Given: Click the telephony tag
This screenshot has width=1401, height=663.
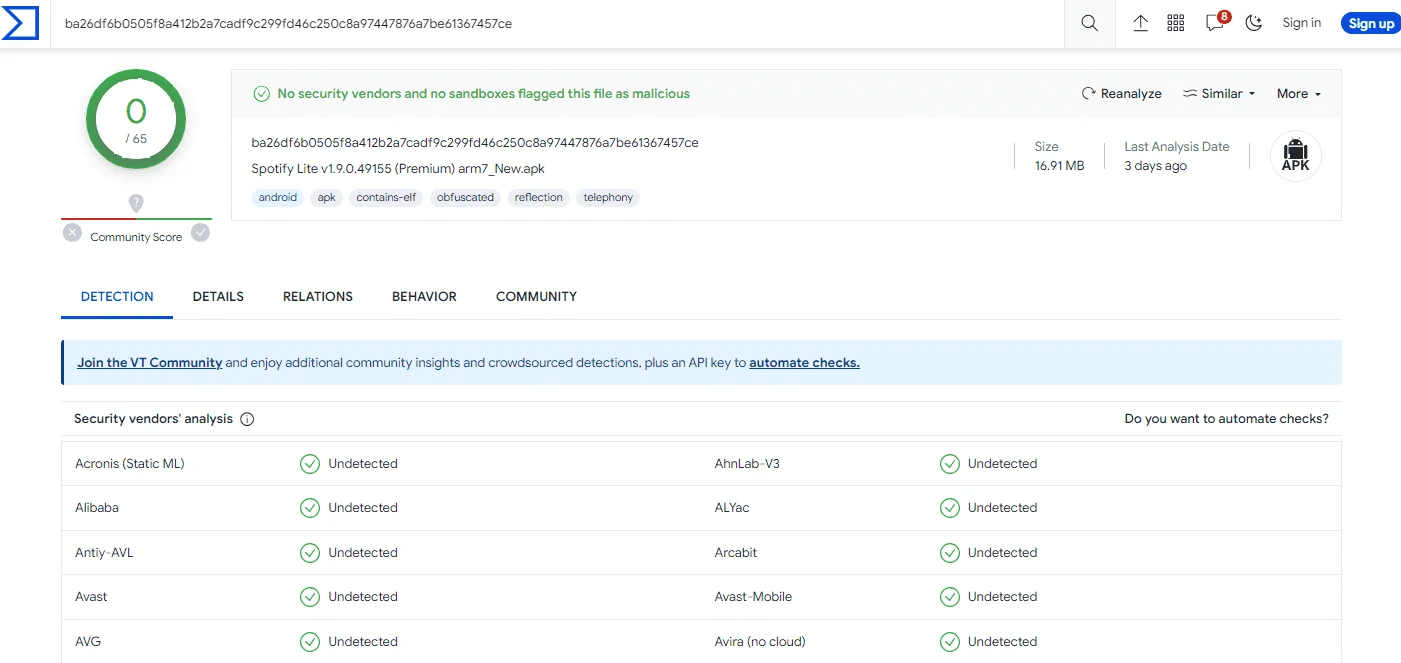Looking at the screenshot, I should pos(608,198).
